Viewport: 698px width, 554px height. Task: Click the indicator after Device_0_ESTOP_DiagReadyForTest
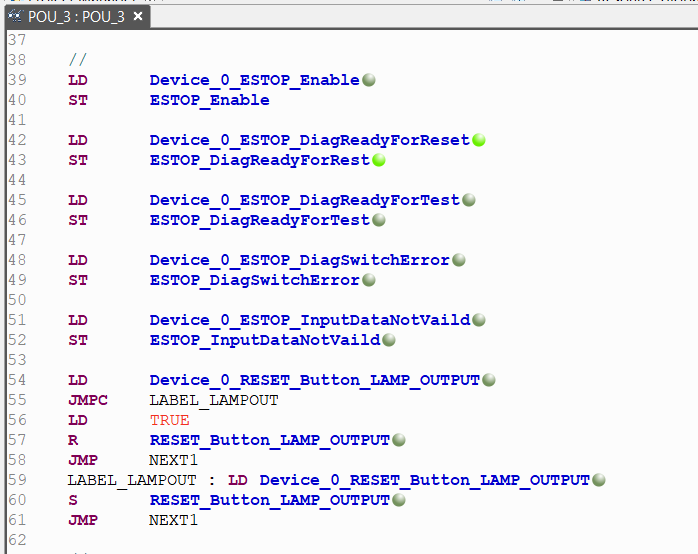pyautogui.click(x=469, y=200)
